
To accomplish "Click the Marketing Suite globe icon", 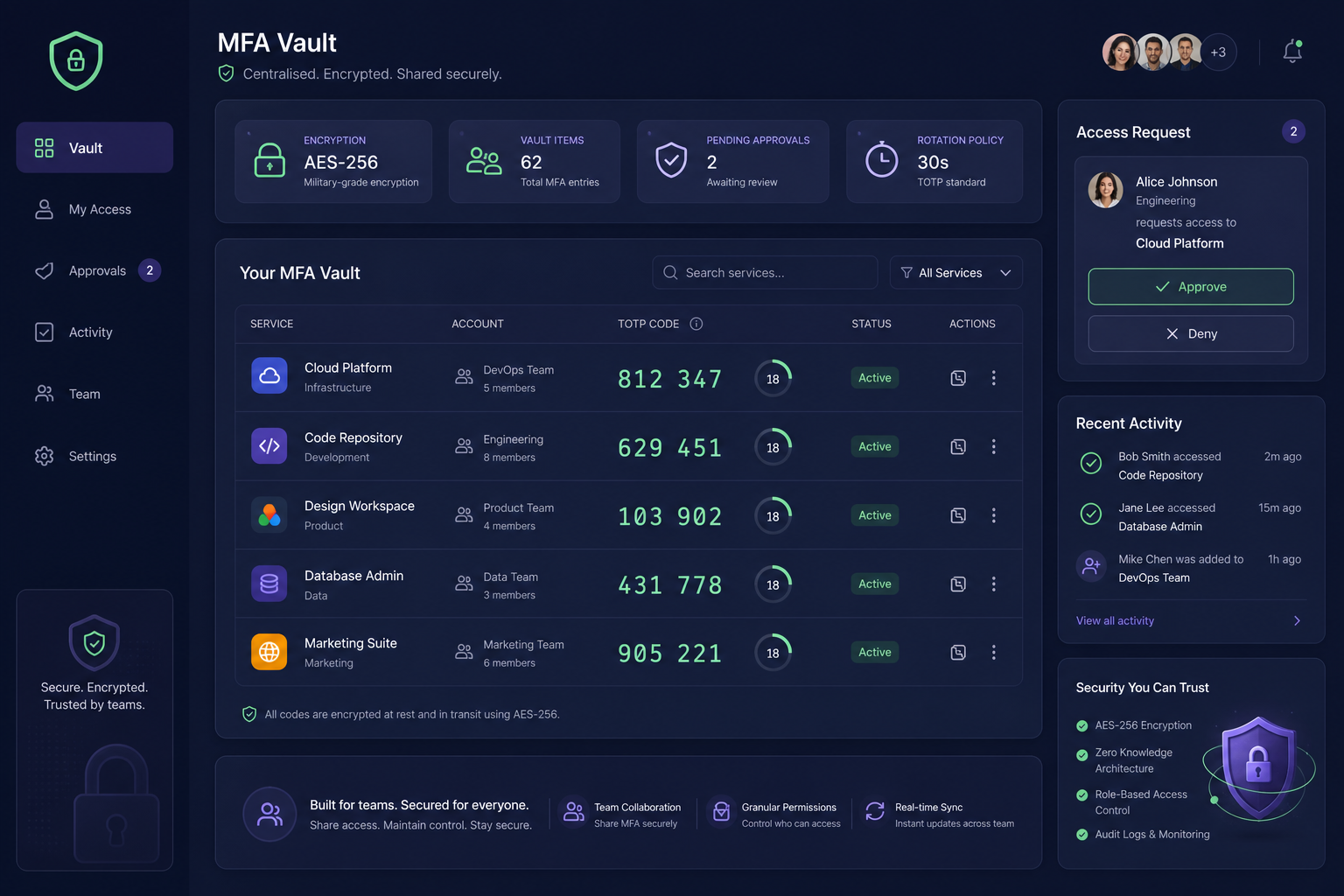I will click(x=269, y=652).
